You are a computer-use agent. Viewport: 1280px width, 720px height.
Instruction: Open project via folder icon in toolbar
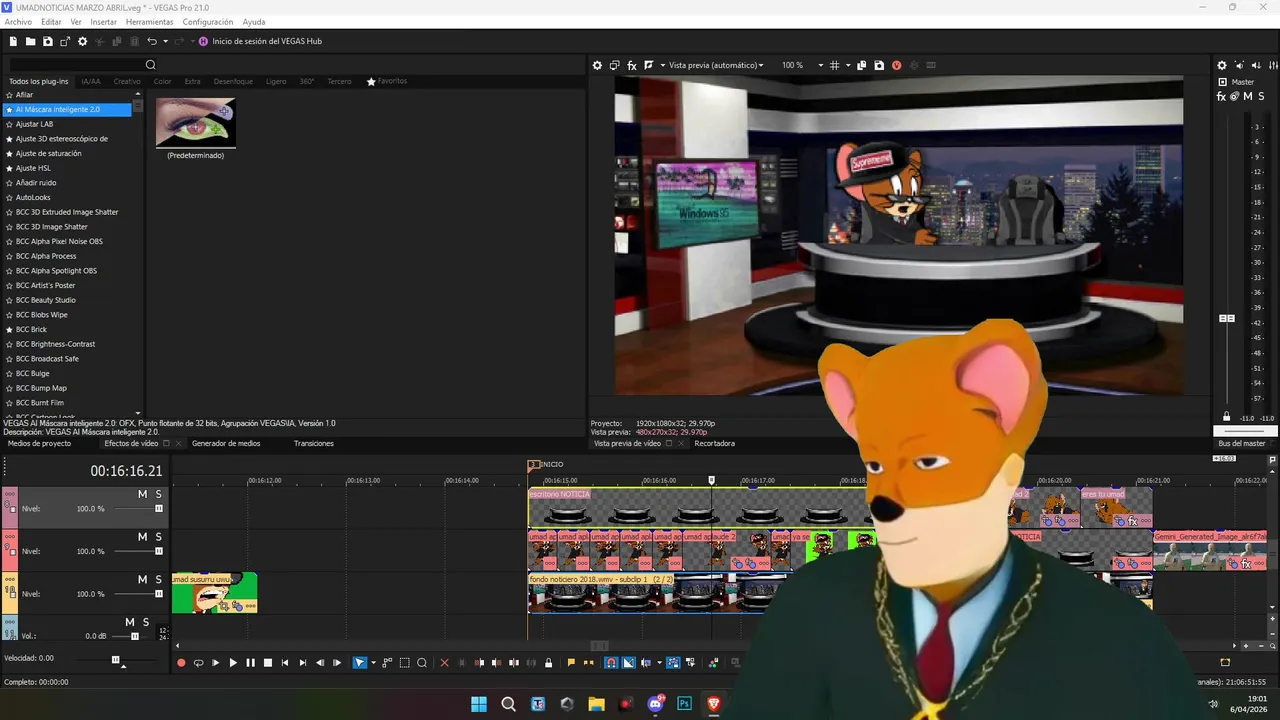[31, 41]
